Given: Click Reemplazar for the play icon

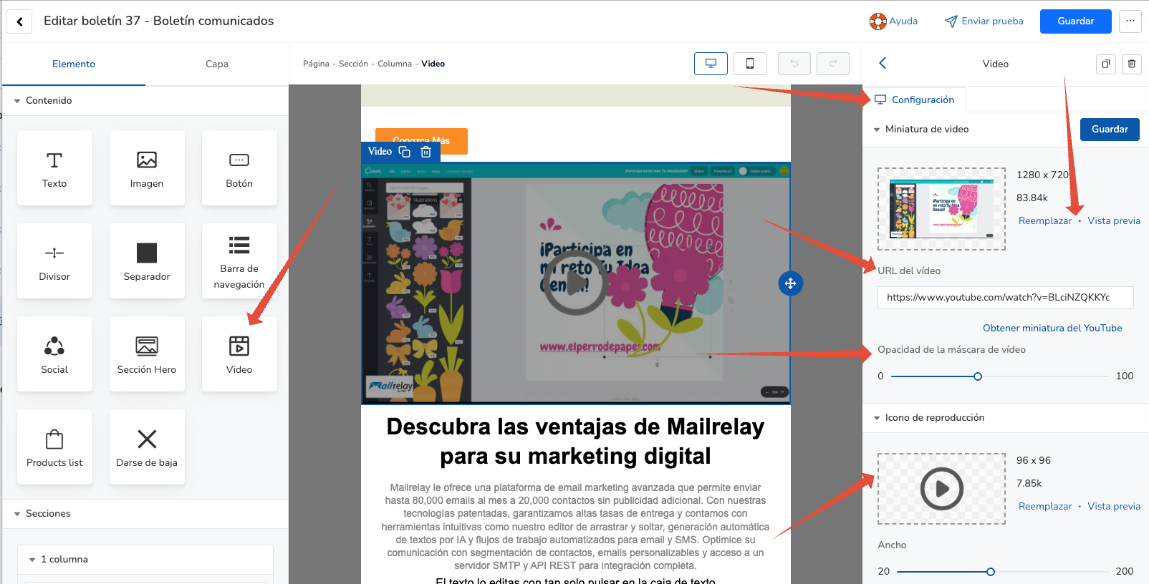Looking at the screenshot, I should (1045, 506).
